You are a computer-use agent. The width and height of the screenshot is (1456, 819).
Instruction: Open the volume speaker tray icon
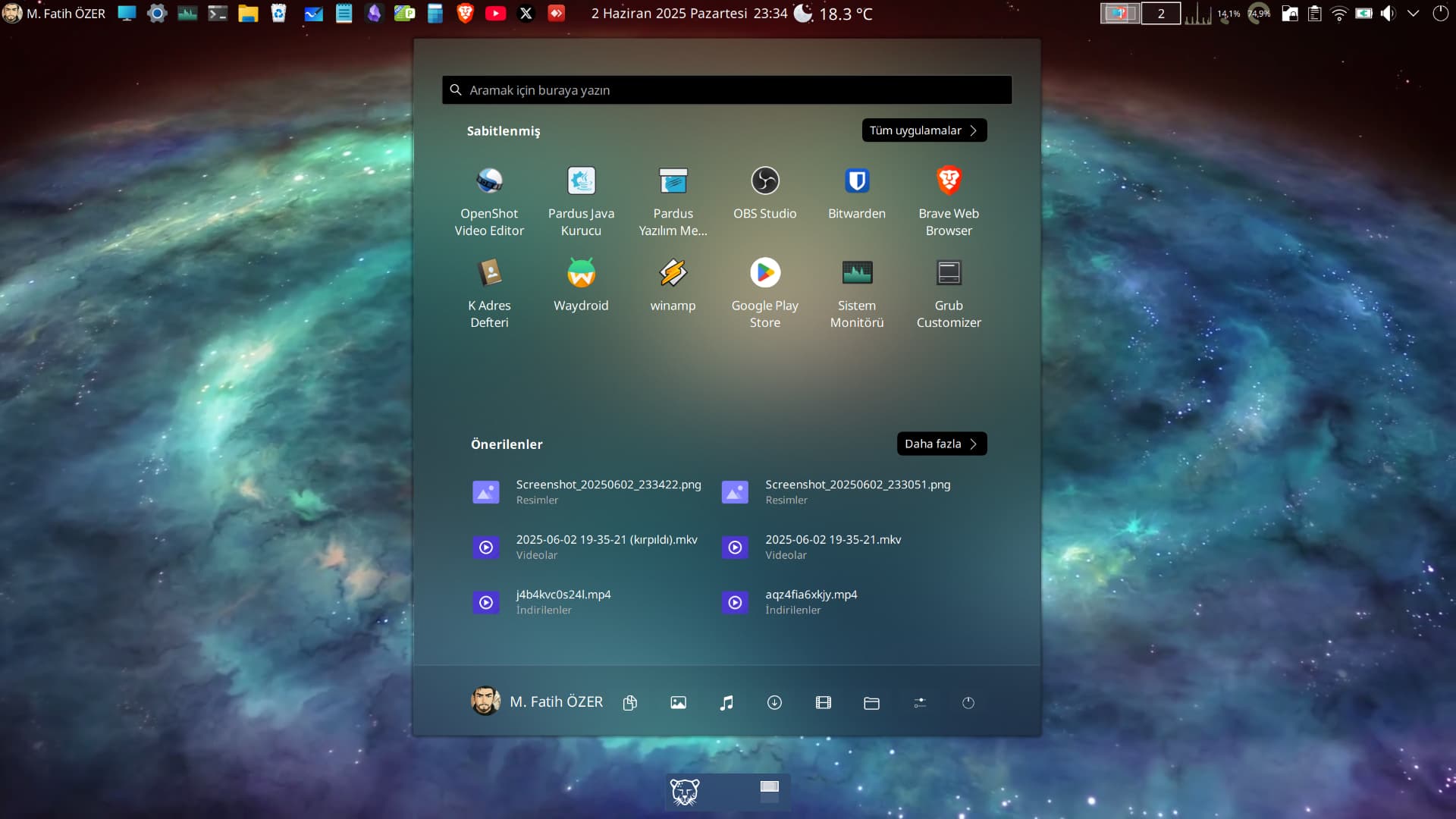(x=1388, y=14)
